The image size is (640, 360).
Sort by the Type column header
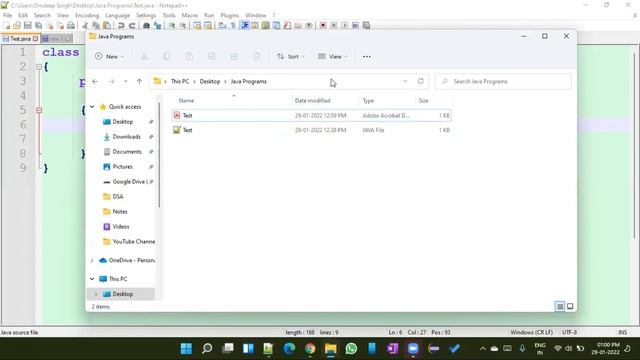point(368,100)
